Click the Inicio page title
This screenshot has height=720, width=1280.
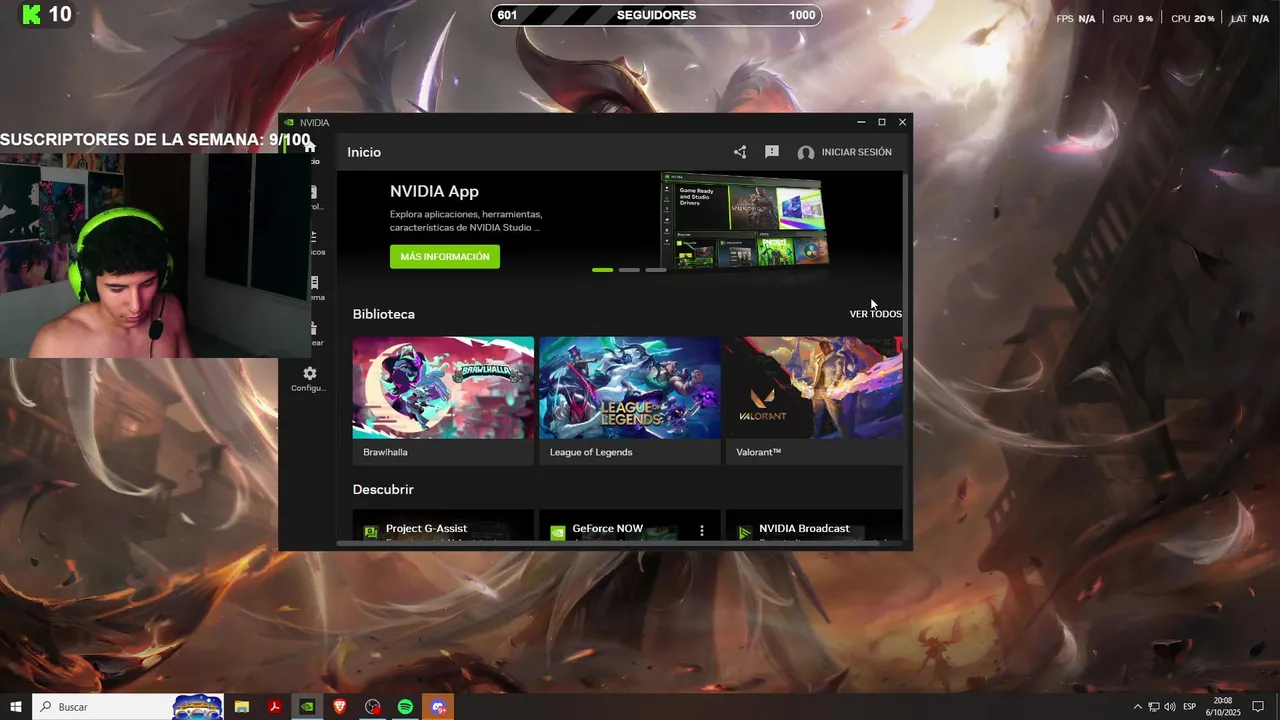coord(364,152)
